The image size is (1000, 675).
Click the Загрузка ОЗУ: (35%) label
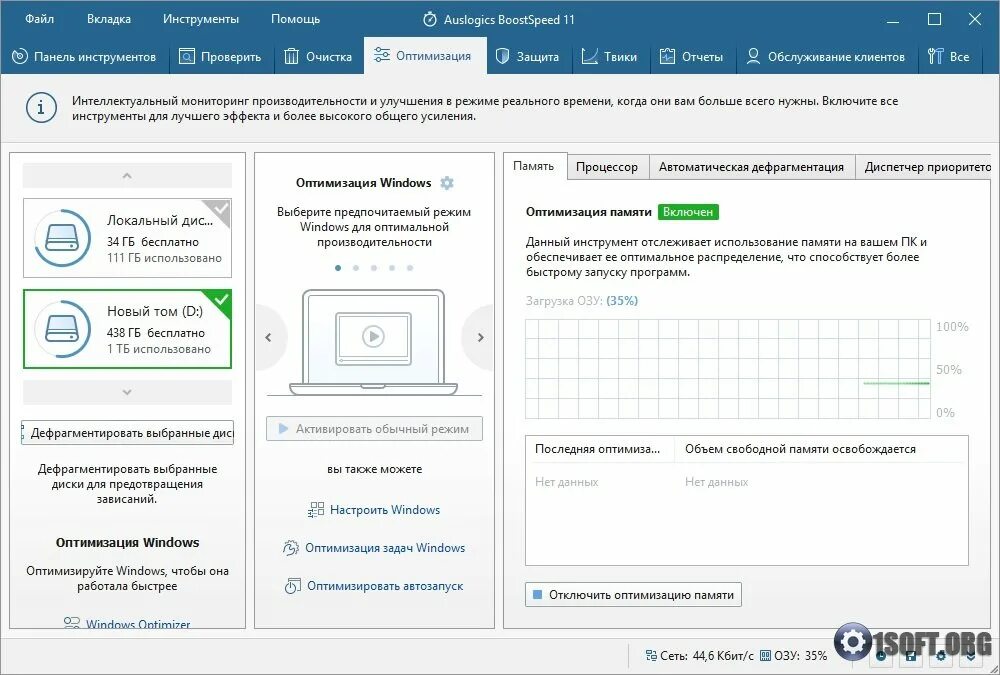pos(582,300)
